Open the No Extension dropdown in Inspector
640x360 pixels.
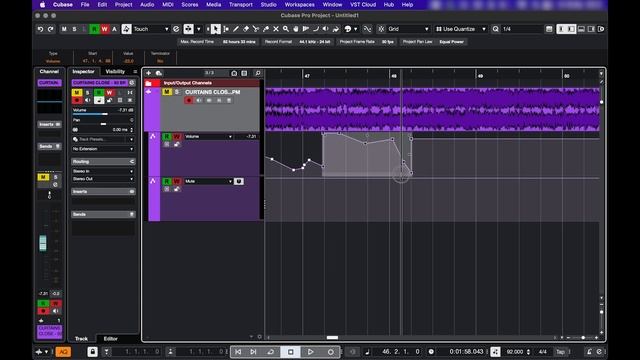[x=103, y=149]
